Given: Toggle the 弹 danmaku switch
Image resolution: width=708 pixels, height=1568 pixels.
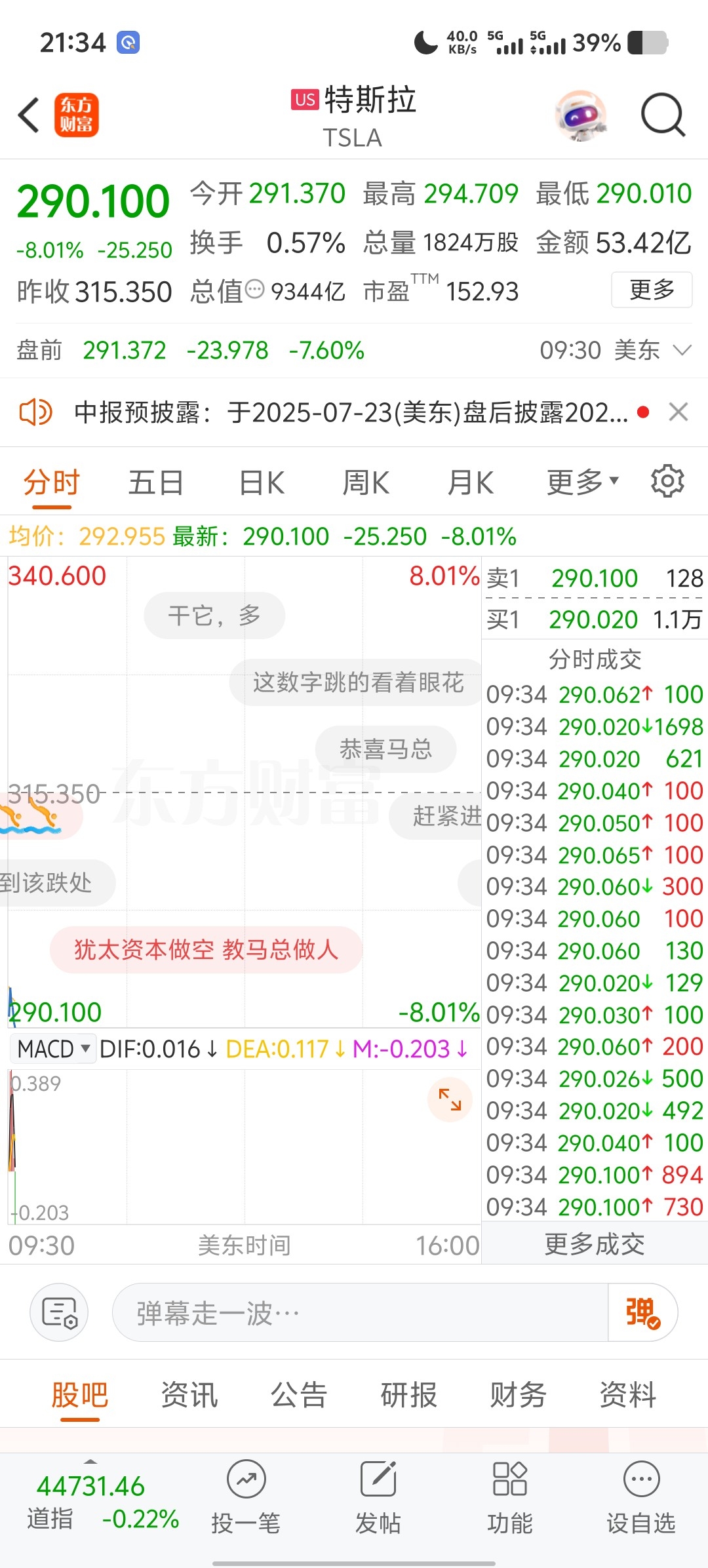Looking at the screenshot, I should [642, 1312].
